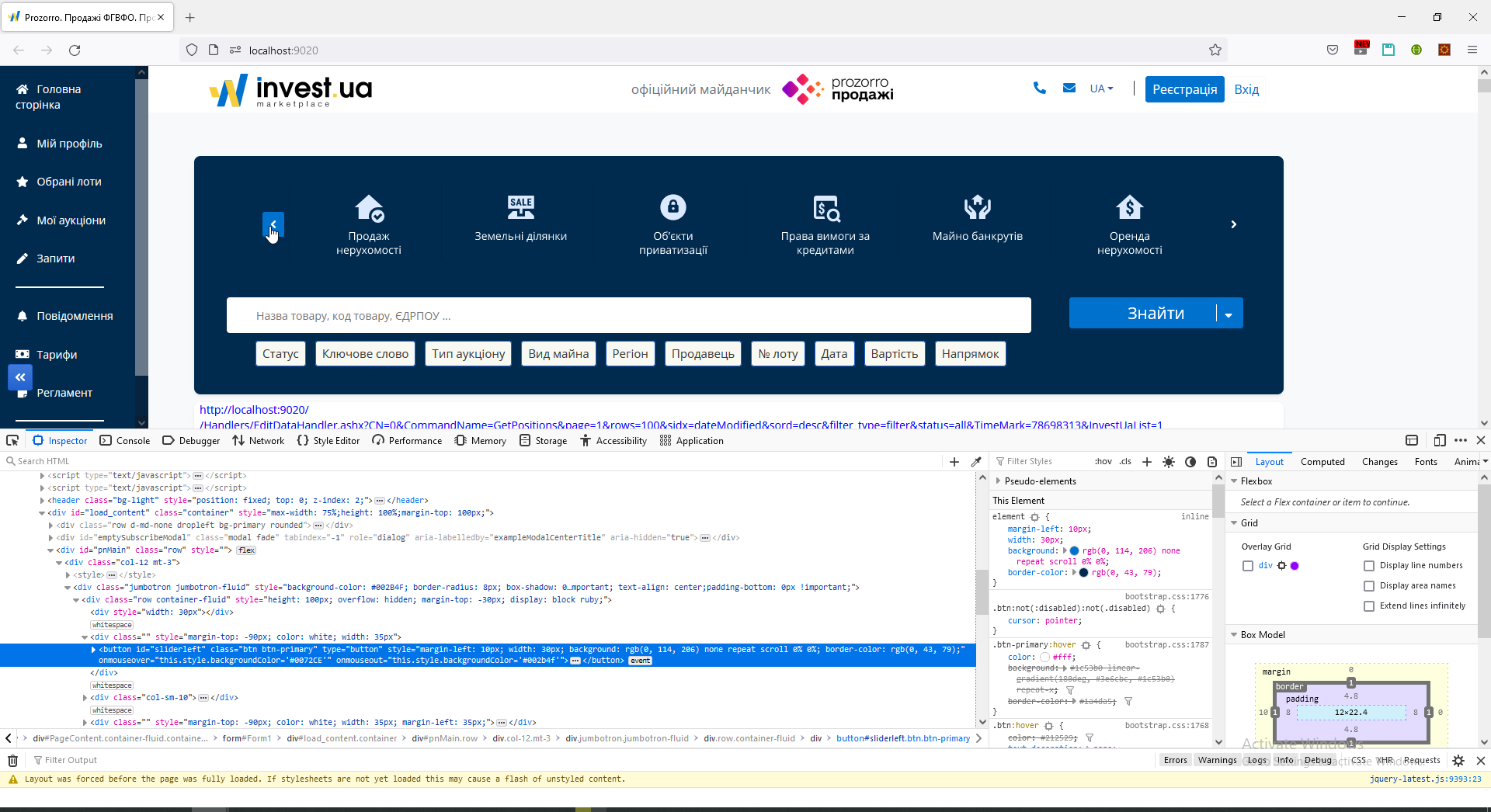Click the border-color swatch rgb(0, 43, 79)
Image resolution: width=1491 pixels, height=812 pixels.
coord(1084,573)
